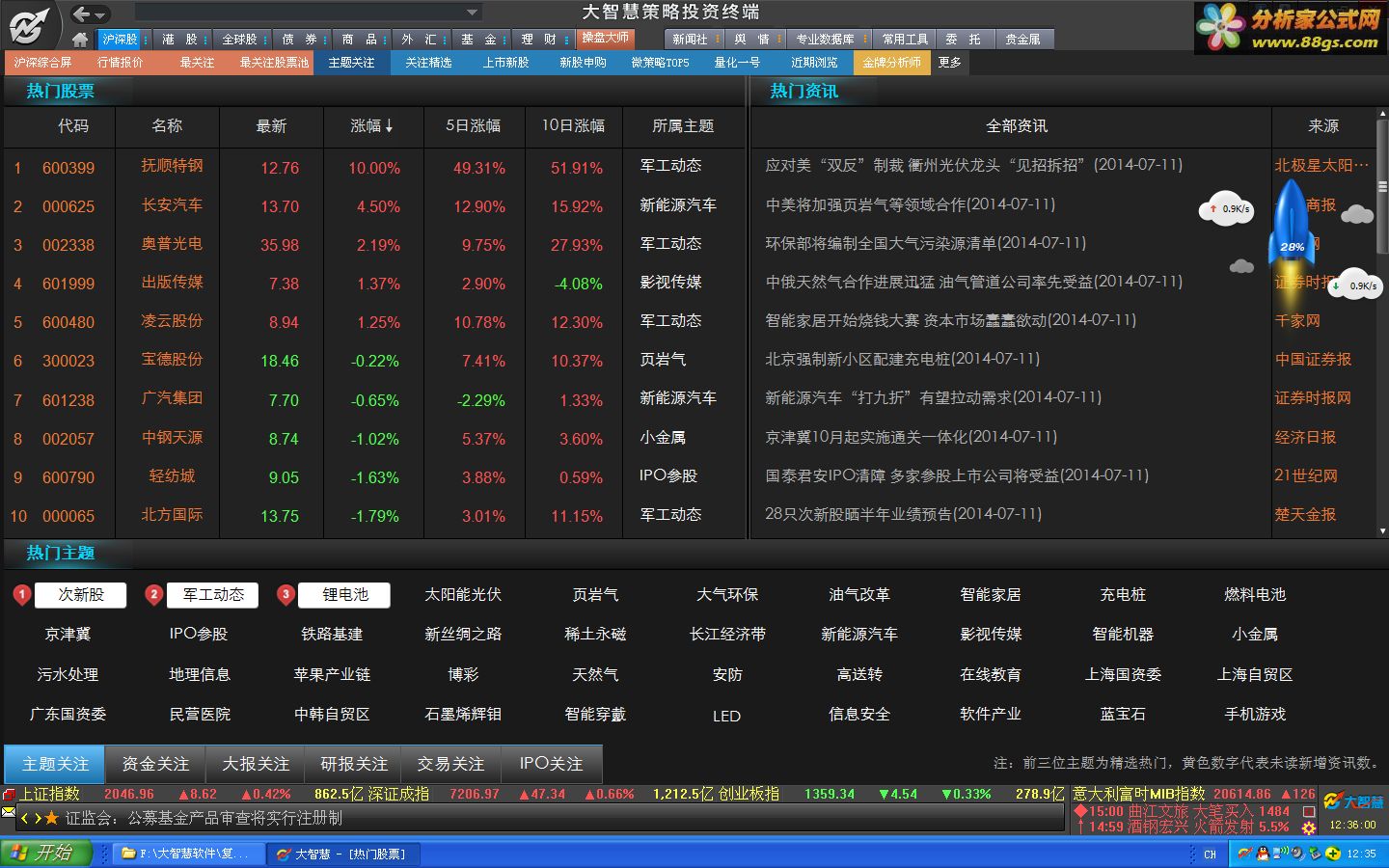Screen dimensions: 1389x868
Task: Switch to the 最关注 tab
Action: tap(197, 62)
